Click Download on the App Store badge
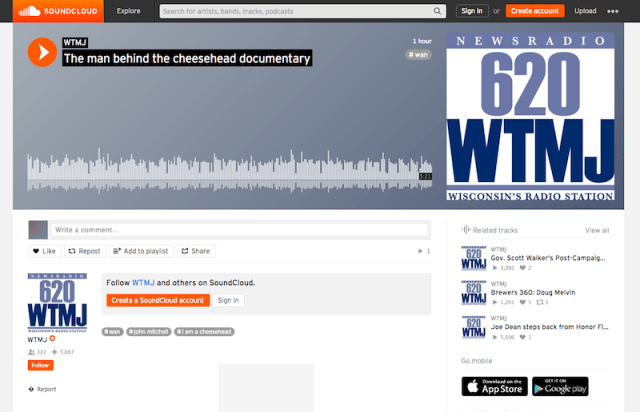 click(x=495, y=386)
